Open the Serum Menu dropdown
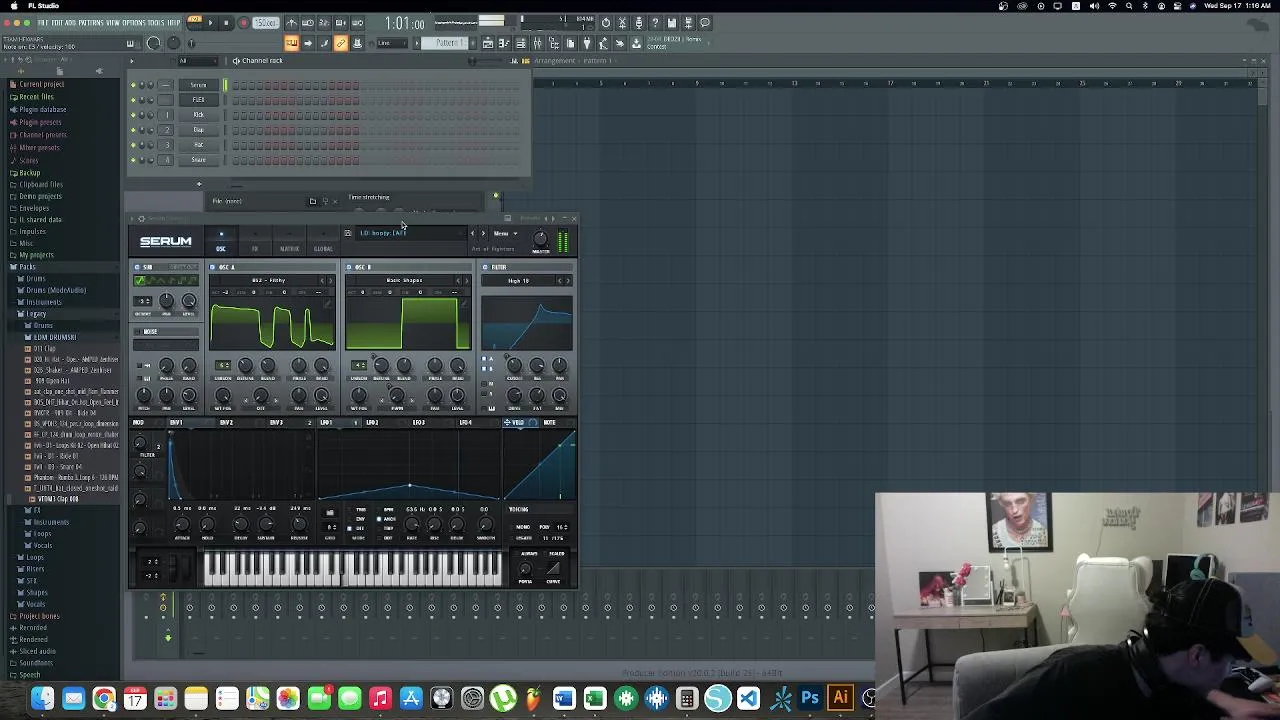 (504, 234)
